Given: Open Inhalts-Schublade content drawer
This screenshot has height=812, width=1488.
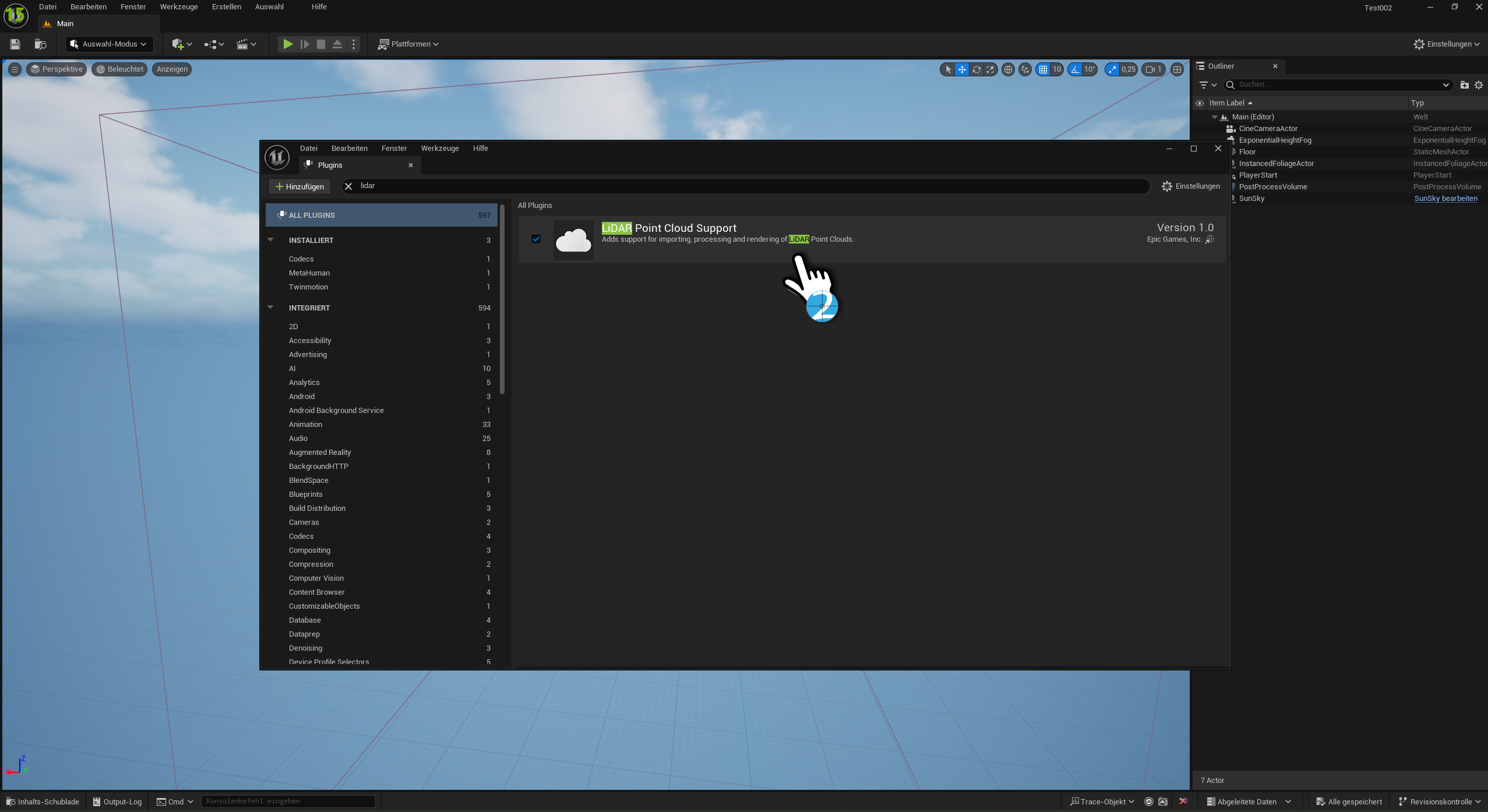Looking at the screenshot, I should click(43, 802).
